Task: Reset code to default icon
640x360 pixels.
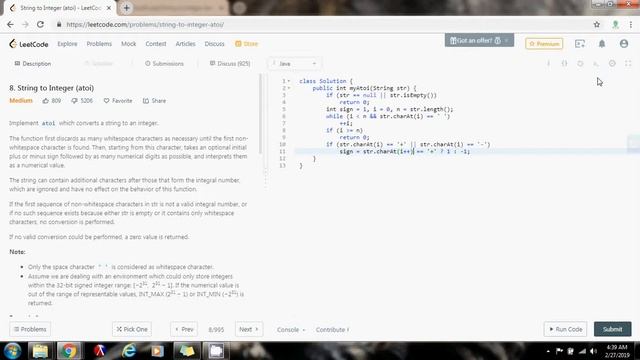Action: [580, 63]
